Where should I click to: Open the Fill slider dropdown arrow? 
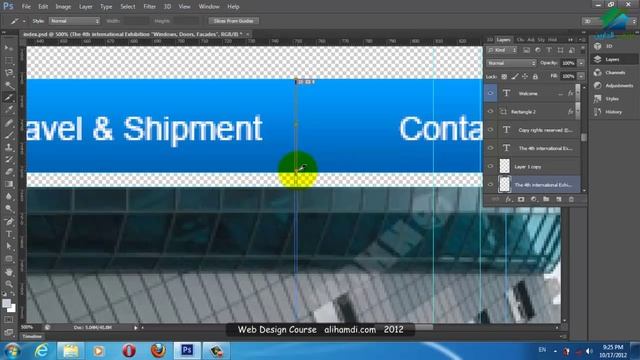[x=581, y=76]
